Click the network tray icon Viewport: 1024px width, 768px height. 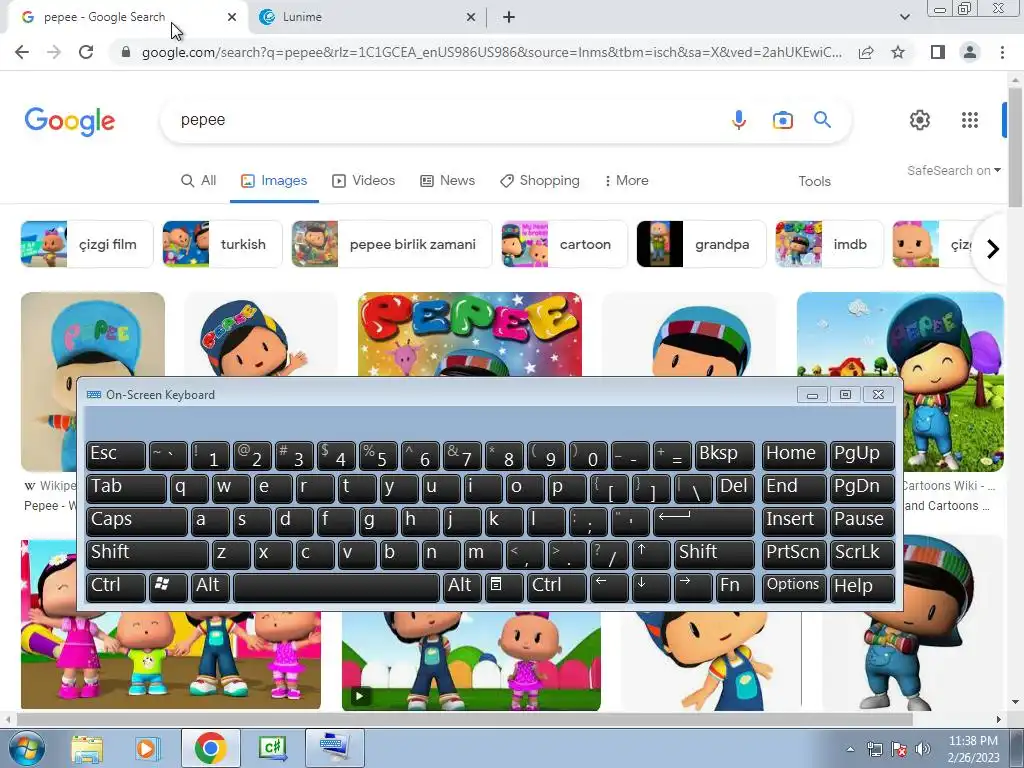874,749
